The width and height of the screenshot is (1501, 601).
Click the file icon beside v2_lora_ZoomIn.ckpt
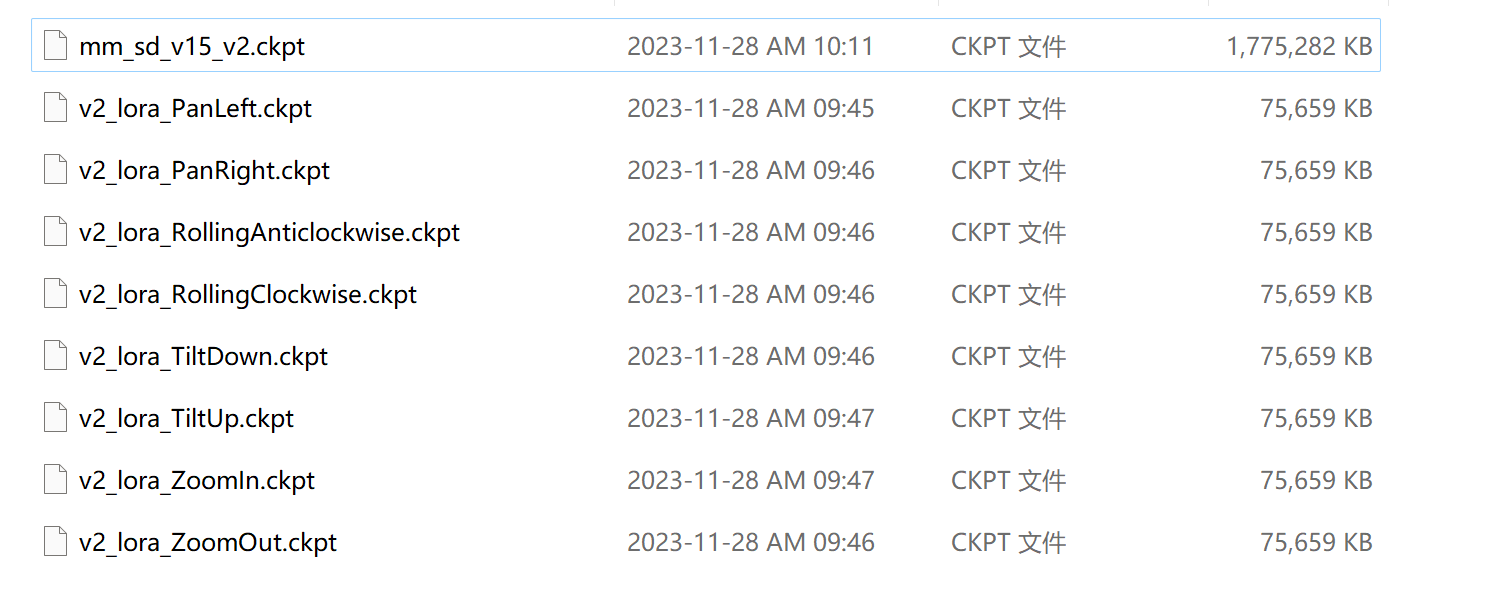click(55, 480)
